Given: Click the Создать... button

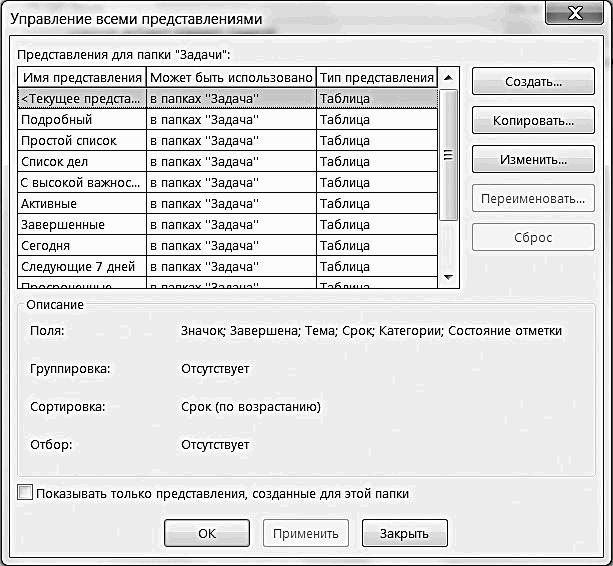Looking at the screenshot, I should tap(533, 81).
